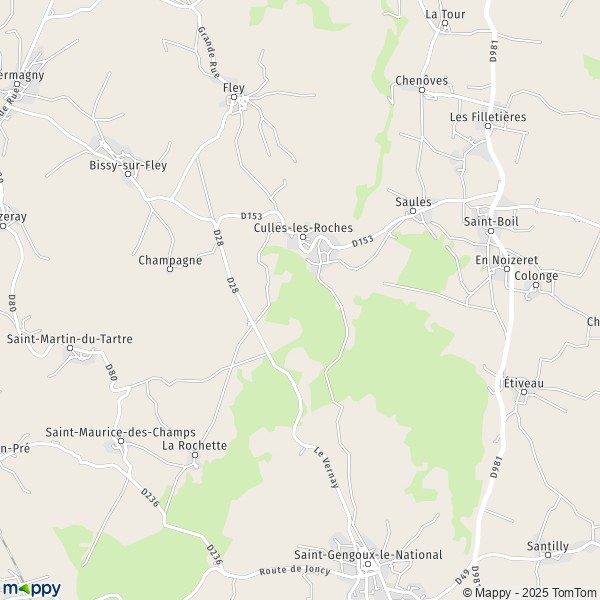Viewport: 600px width, 600px height.
Task: Select the Culles-les-Roches town marker
Action: coord(303,237)
